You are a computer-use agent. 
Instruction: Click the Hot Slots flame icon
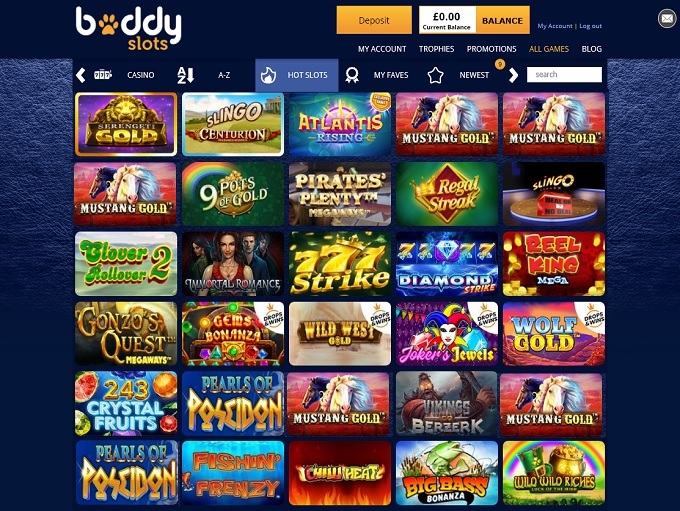(268, 75)
